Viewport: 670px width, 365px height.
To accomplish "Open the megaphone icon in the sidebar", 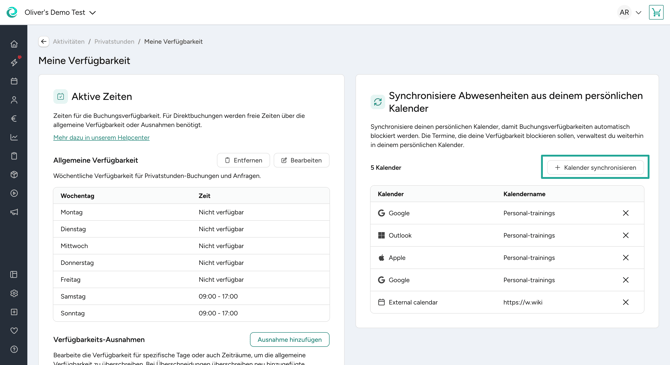I will [14, 212].
